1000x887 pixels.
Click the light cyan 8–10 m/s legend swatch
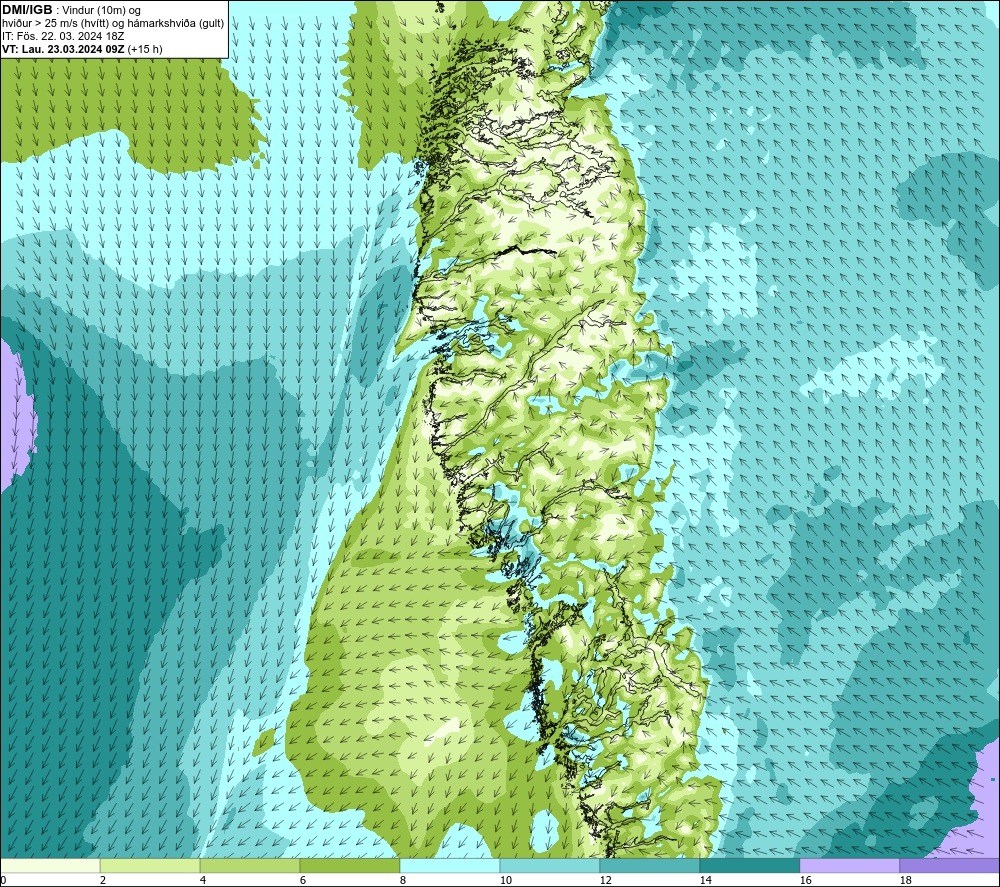[x=450, y=865]
